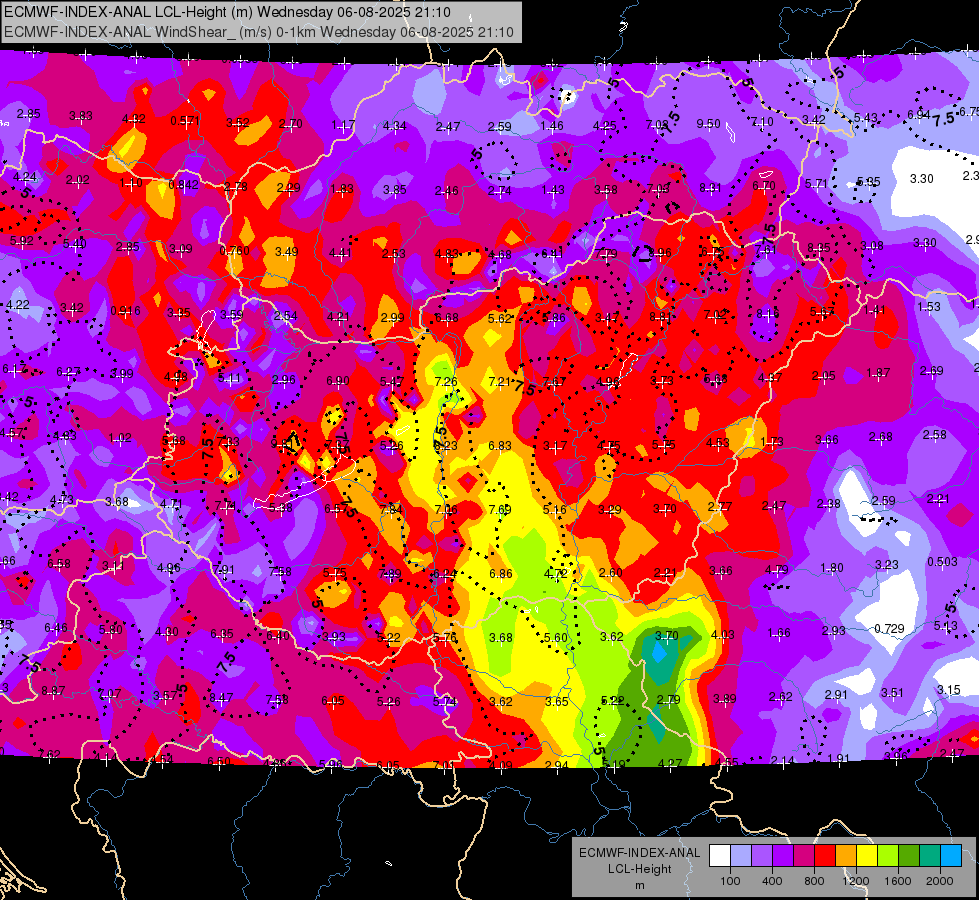979x900 pixels.
Task: Click the wind shear value 8.87
Action: (x=52, y=691)
